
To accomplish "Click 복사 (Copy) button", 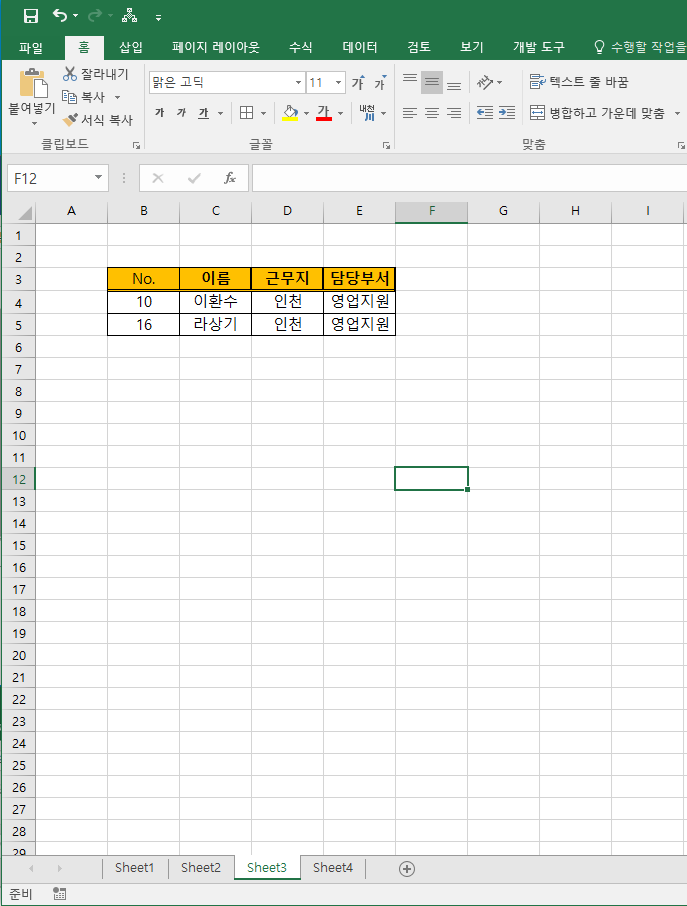I will [84, 97].
